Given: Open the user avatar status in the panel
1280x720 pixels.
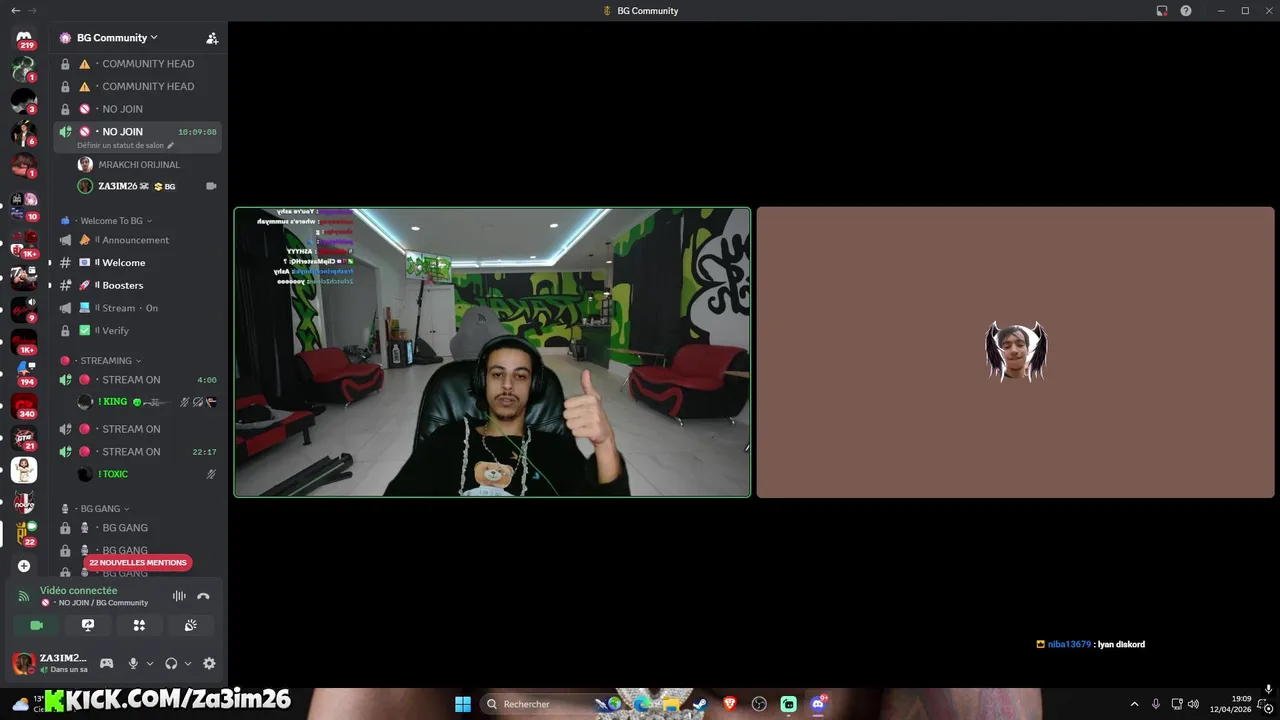Looking at the screenshot, I should coord(24,663).
